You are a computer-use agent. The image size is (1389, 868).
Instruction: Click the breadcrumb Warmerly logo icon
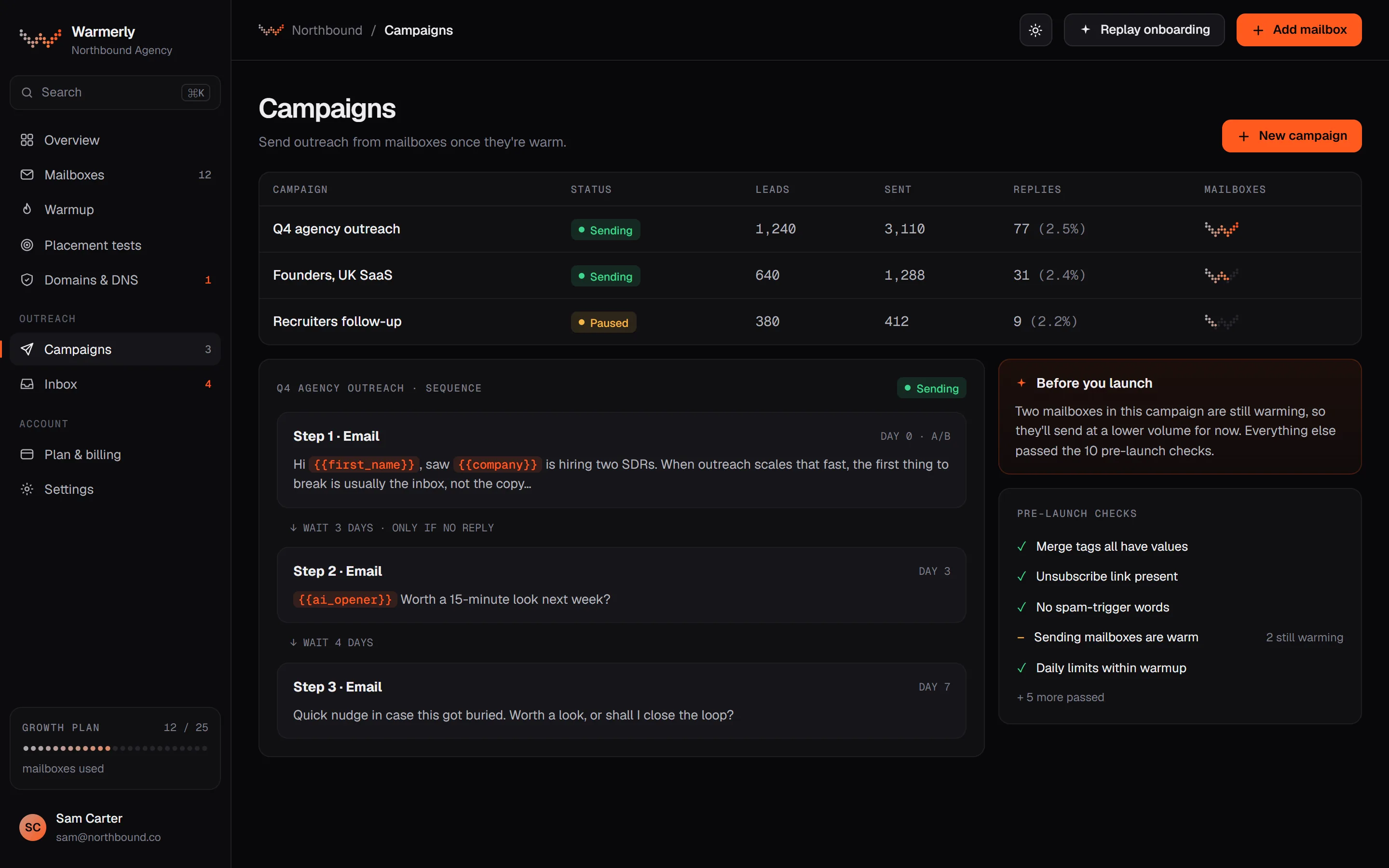271,30
